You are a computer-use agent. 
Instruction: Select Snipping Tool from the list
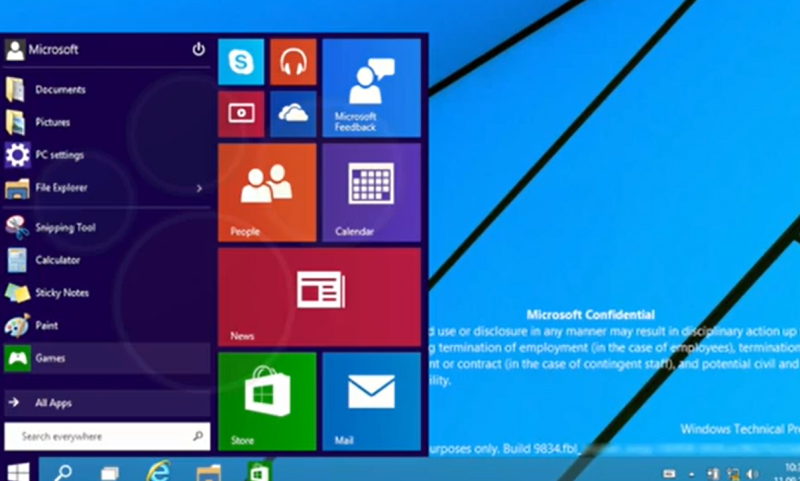point(107,227)
